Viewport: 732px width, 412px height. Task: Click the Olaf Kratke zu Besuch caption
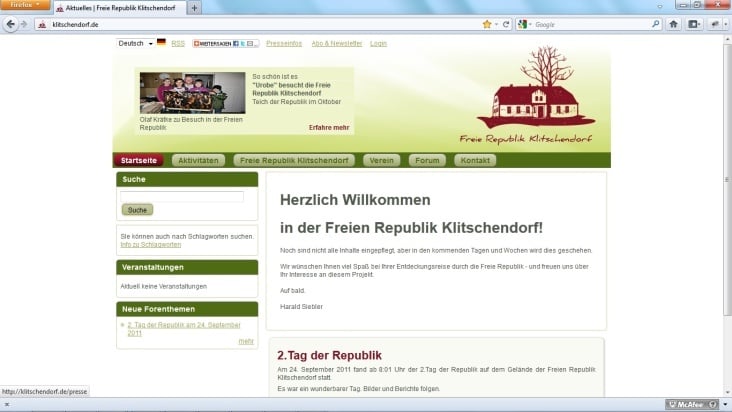(x=191, y=124)
